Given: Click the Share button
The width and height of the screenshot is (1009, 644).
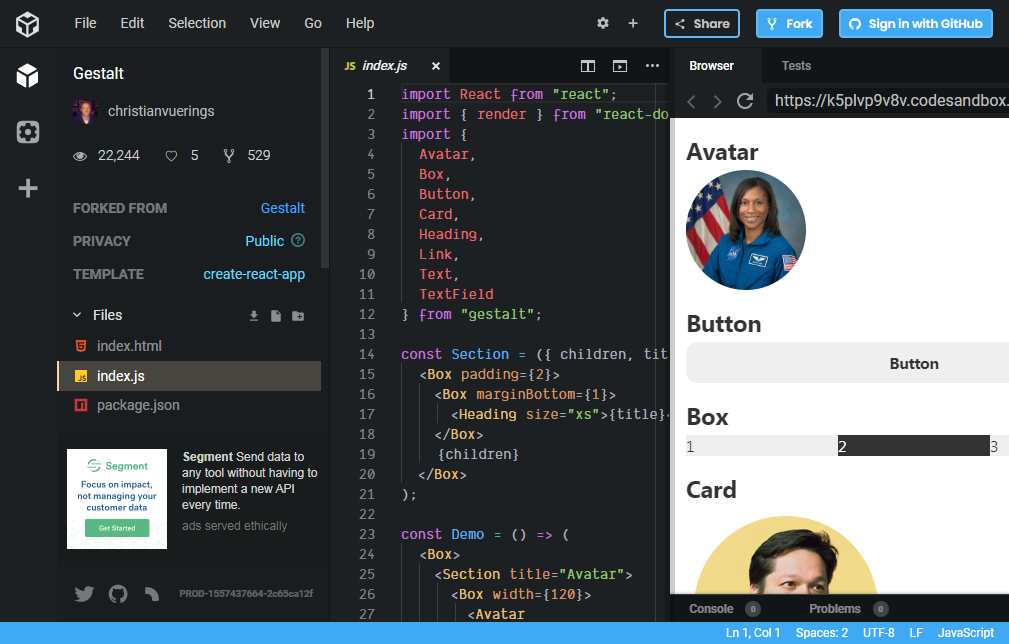Looking at the screenshot, I should [702, 24].
